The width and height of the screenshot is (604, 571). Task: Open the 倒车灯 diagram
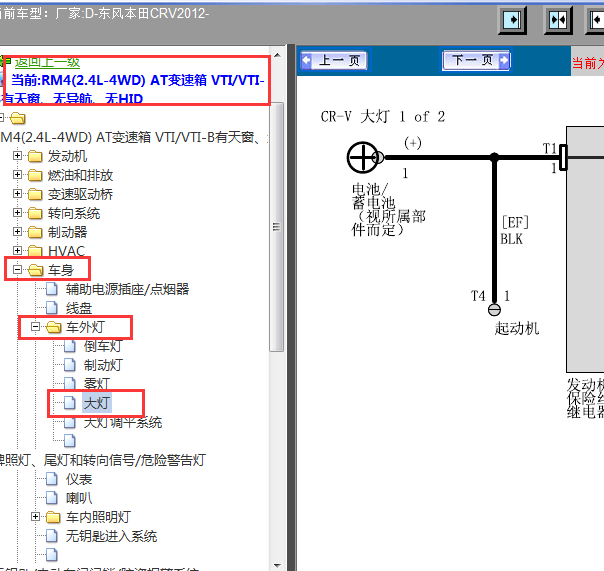pos(103,346)
